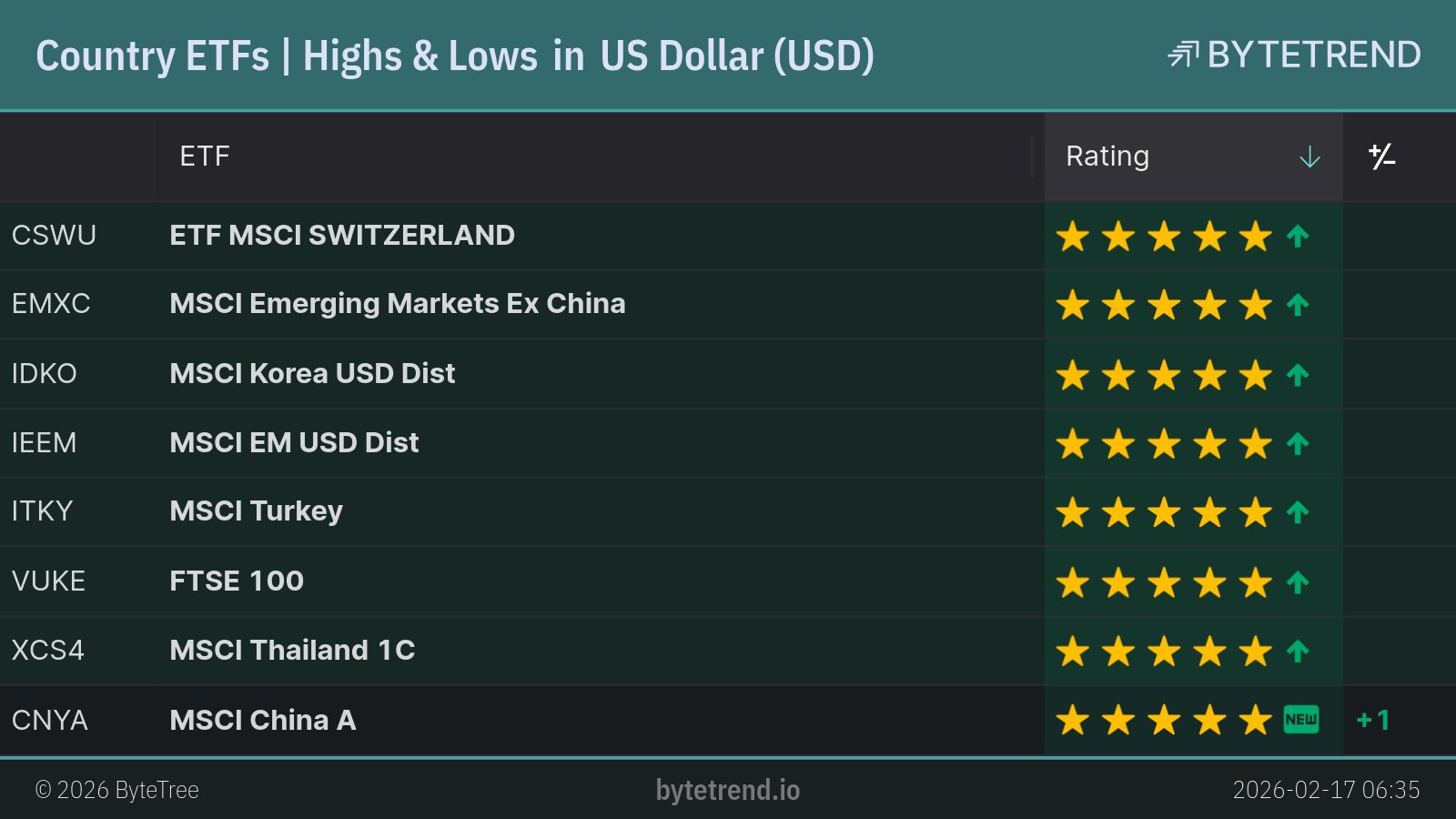Click the Rating column header label

pyautogui.click(x=1107, y=157)
